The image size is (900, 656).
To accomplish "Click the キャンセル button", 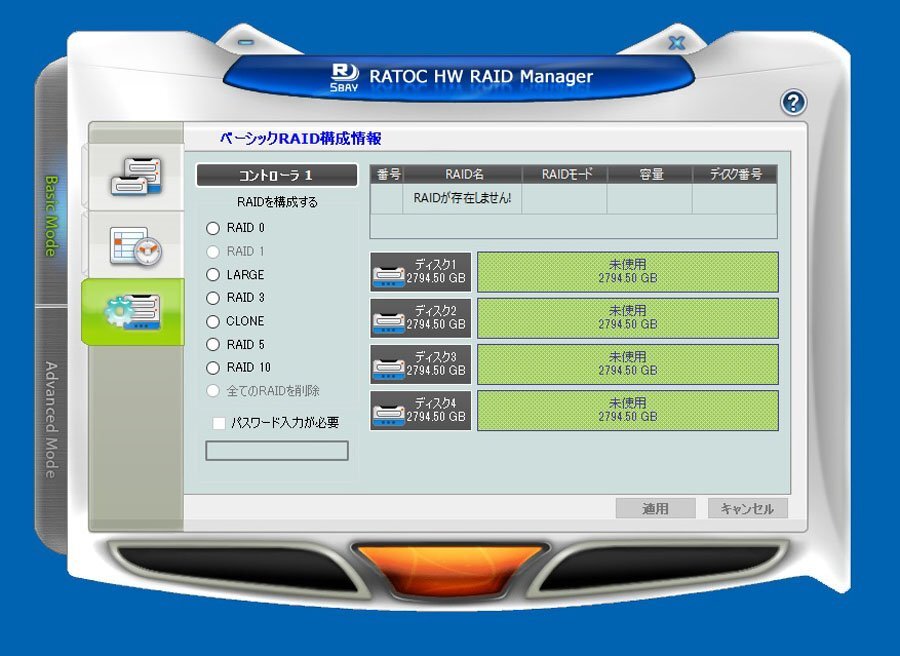I will point(747,509).
